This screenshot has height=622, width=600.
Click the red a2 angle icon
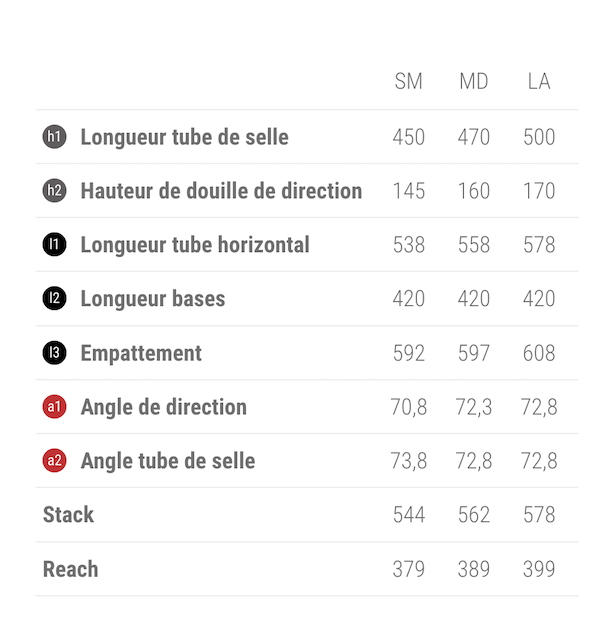pos(54,461)
